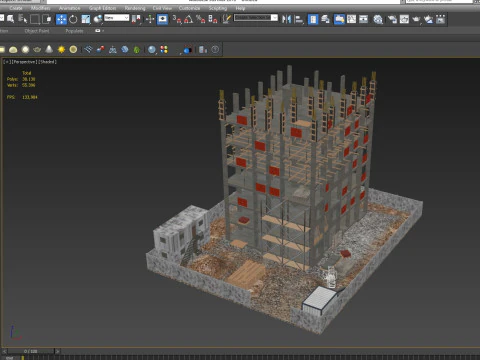
Task: Click the time slider showing 0 / 100
Action: point(31,351)
